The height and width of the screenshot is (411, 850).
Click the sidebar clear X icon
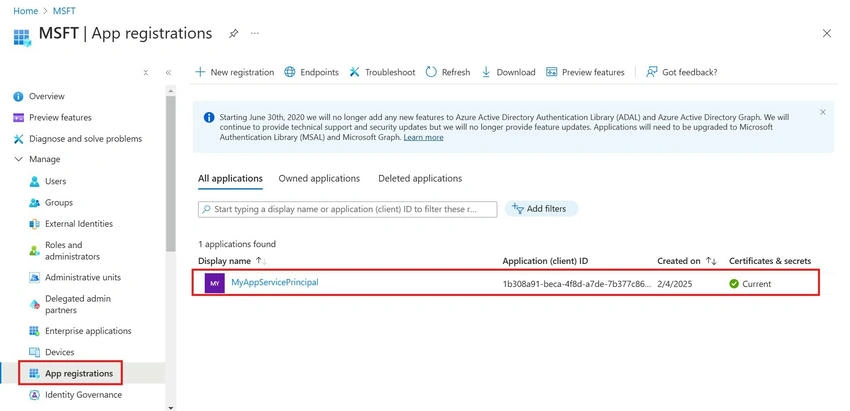145,73
